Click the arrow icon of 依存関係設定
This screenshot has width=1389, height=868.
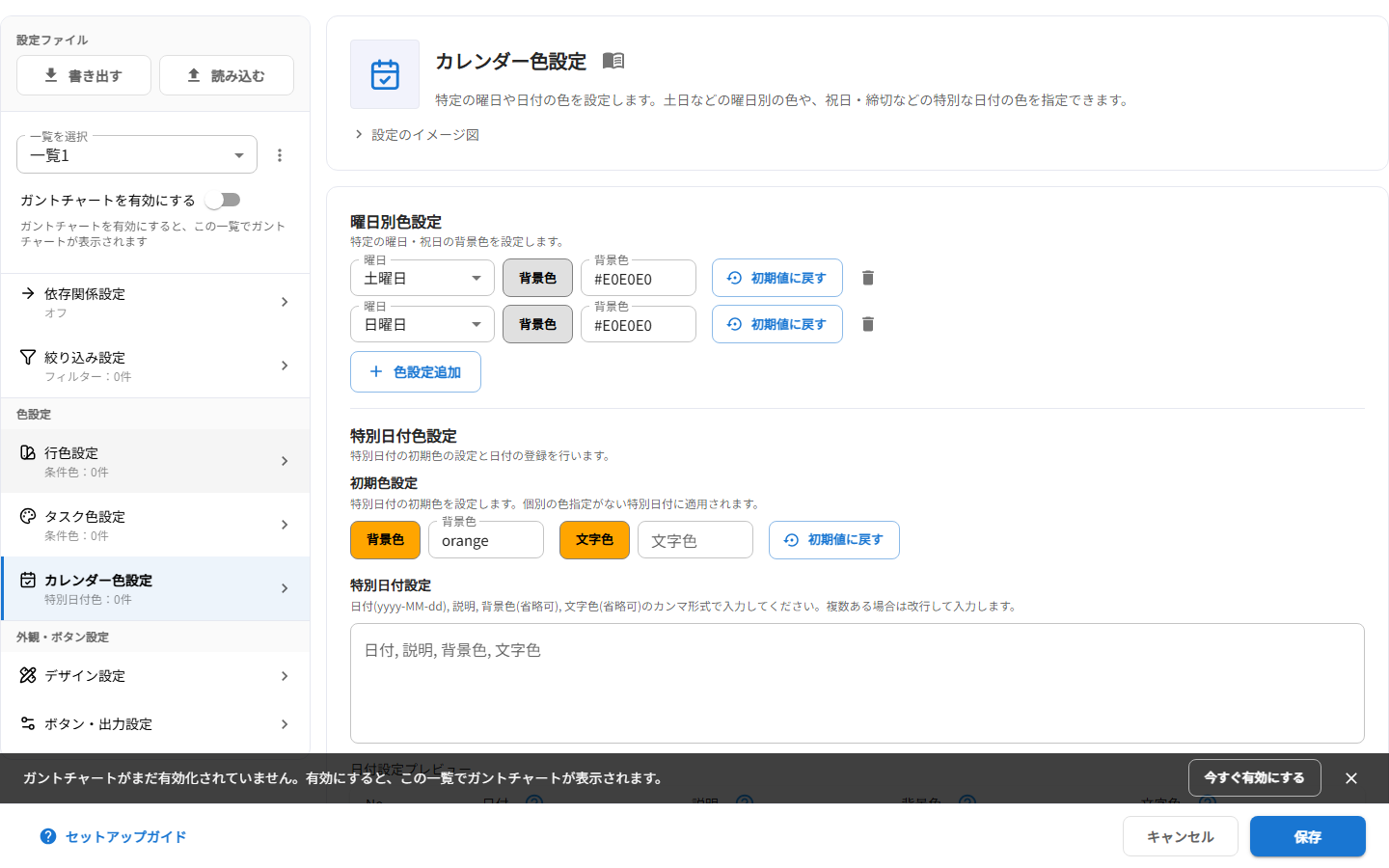point(28,293)
